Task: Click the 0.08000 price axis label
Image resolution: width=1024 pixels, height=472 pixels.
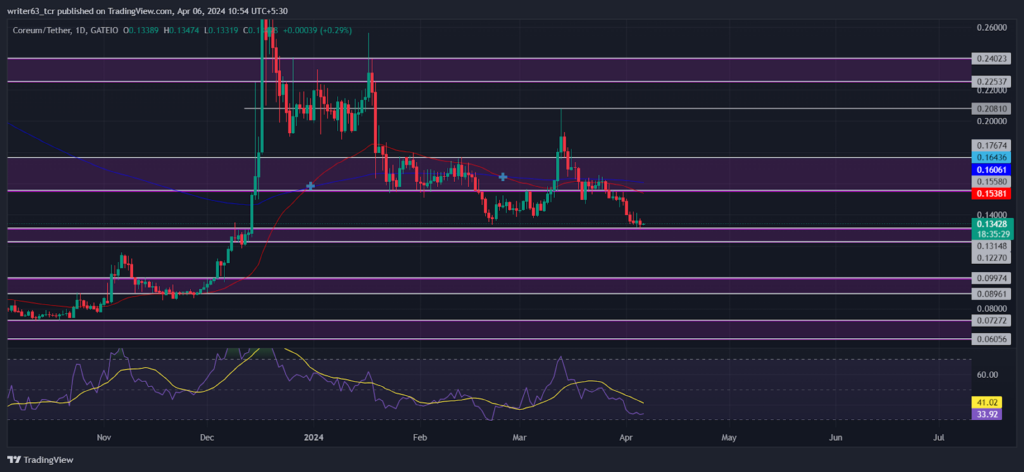Action: 991,308
